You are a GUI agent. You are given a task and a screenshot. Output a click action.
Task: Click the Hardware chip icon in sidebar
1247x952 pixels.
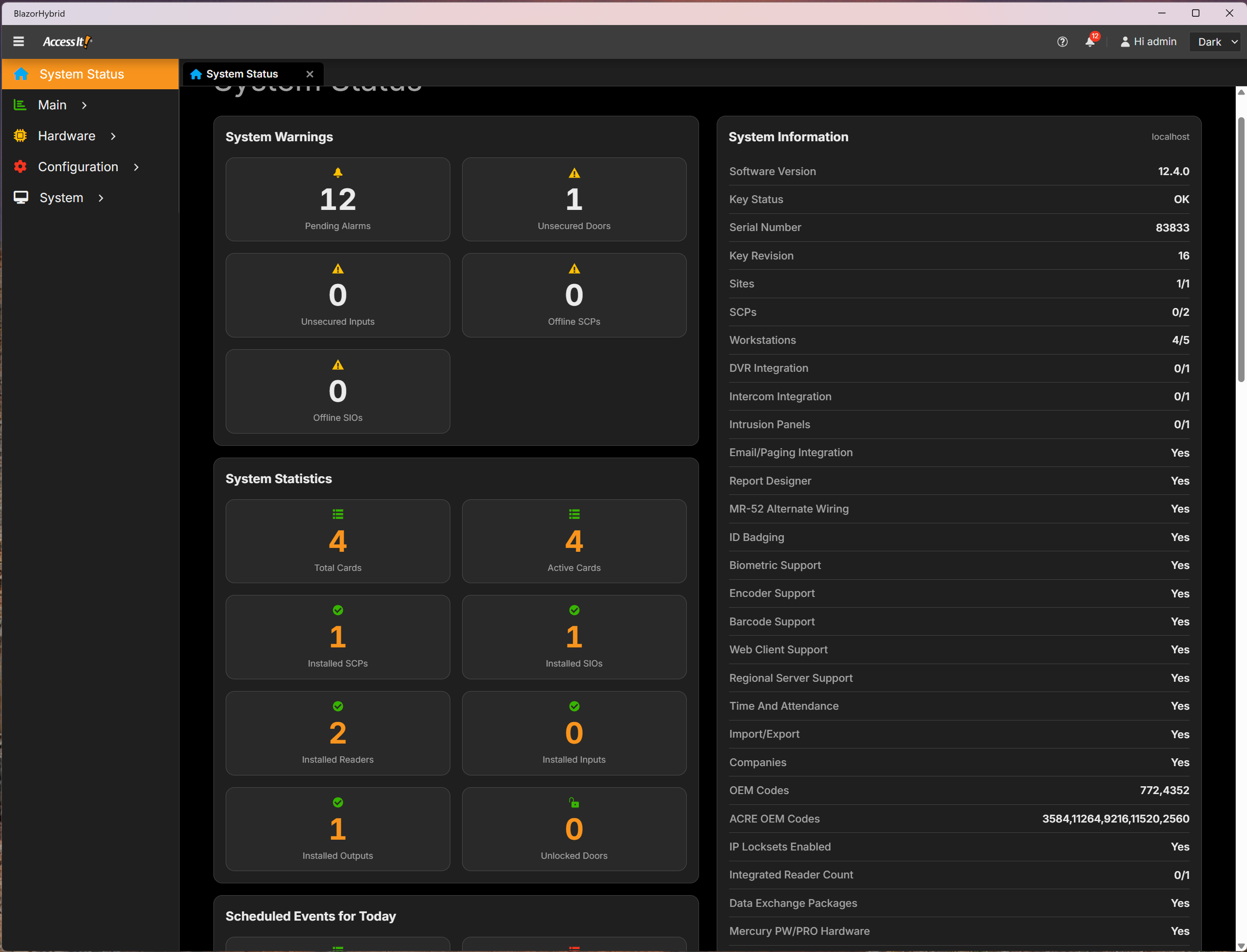coord(20,135)
